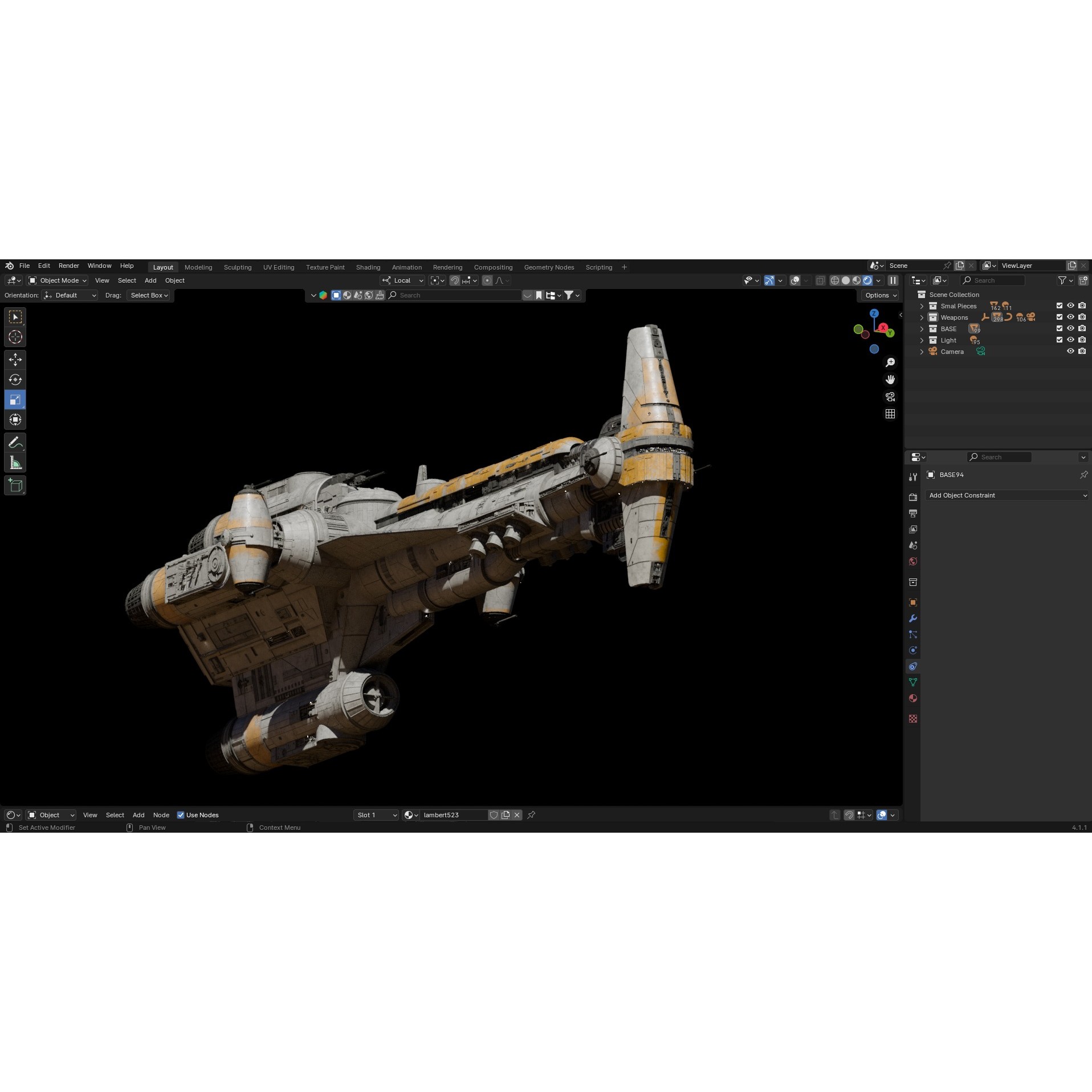Click the blue Z axis on navigation gizmo
This screenshot has height=1092, width=1092.
pos(874,313)
